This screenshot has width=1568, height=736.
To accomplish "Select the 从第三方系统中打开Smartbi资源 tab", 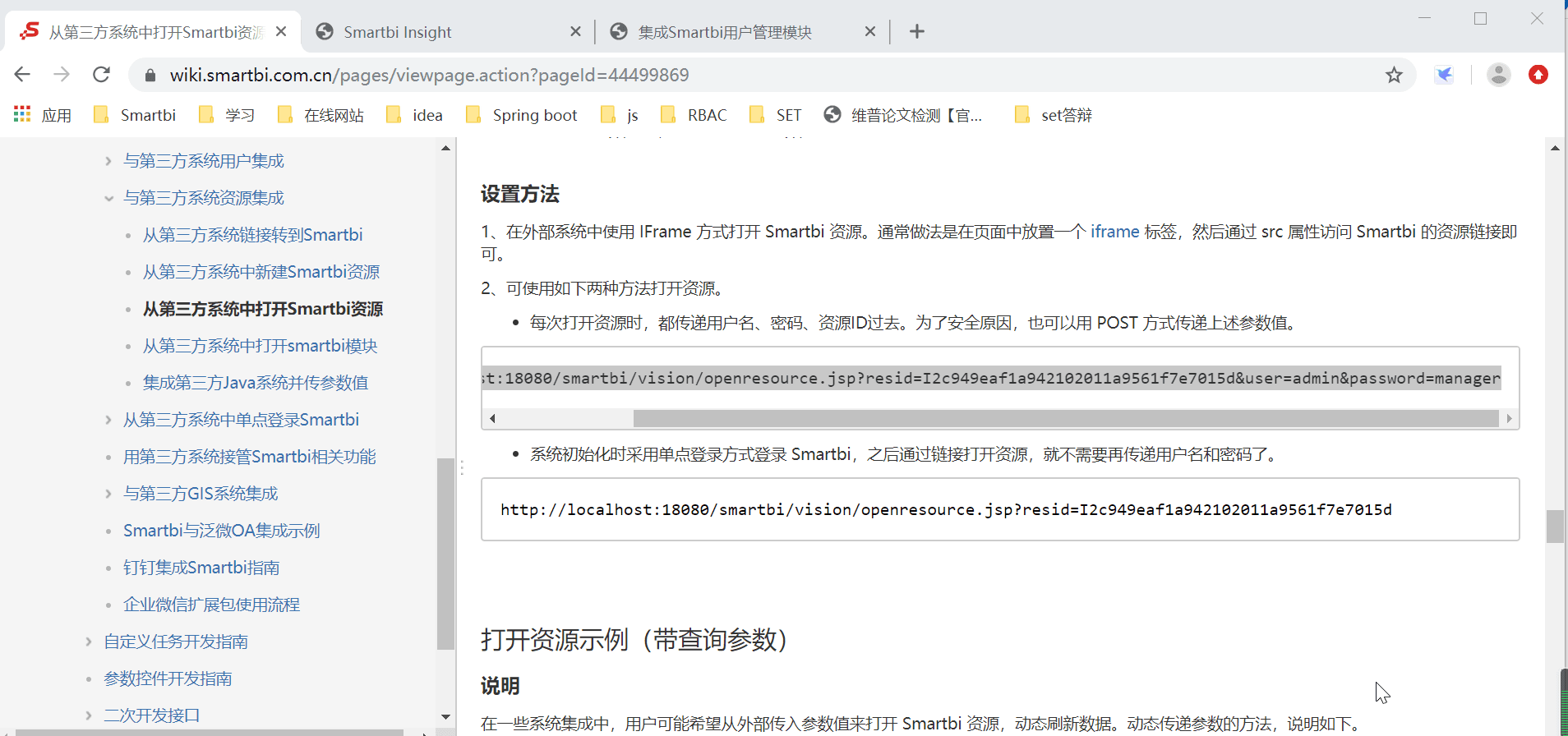I will pyautogui.click(x=152, y=32).
